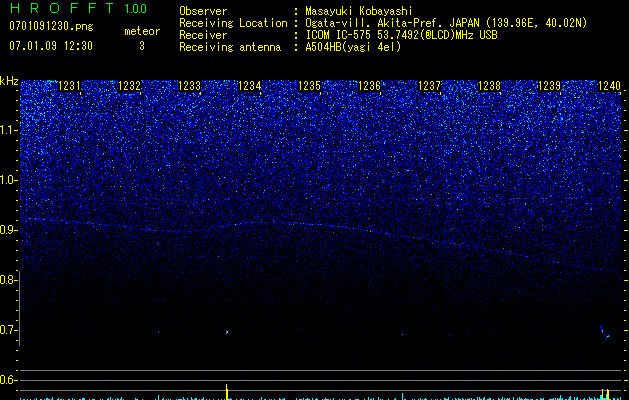The height and width of the screenshot is (400, 629).
Task: Click the 1232 time marker
Action: pos(129,86)
